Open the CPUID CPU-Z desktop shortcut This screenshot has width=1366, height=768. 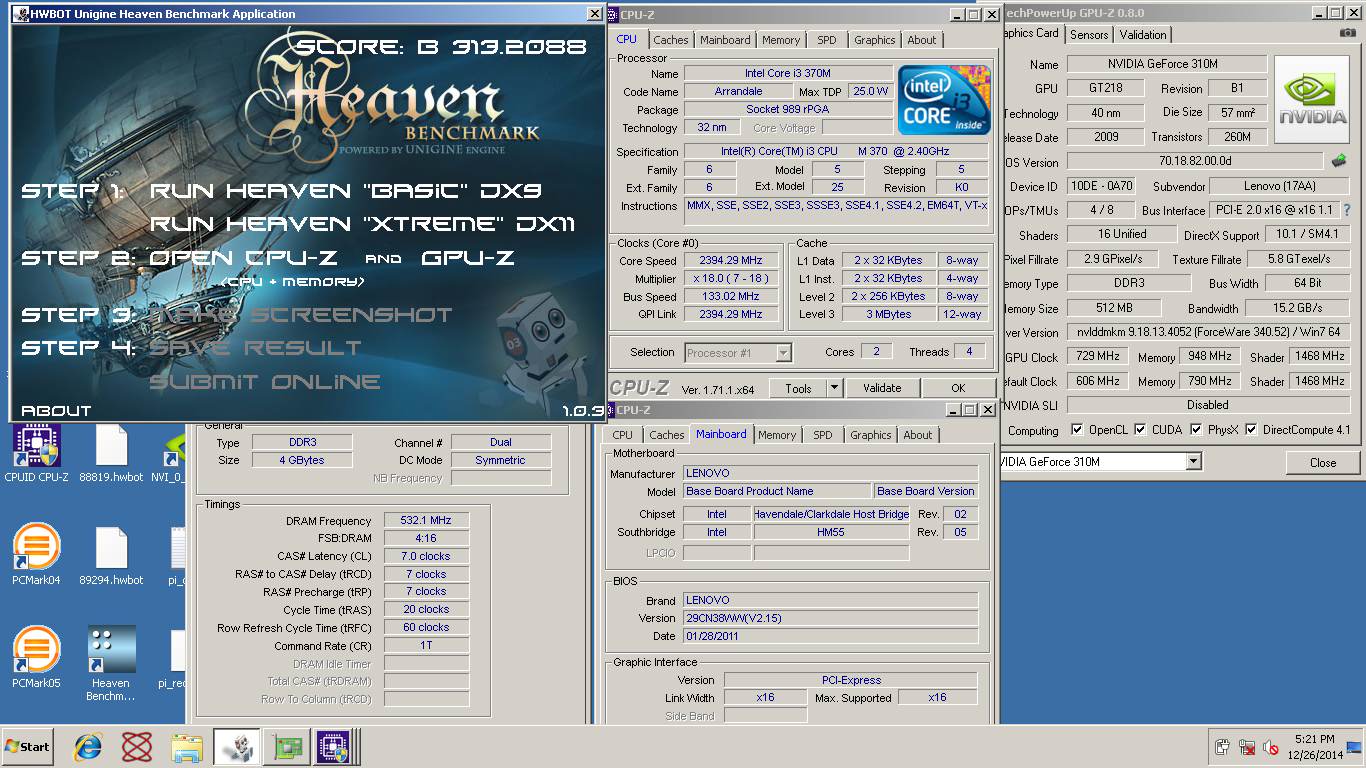[x=37, y=454]
